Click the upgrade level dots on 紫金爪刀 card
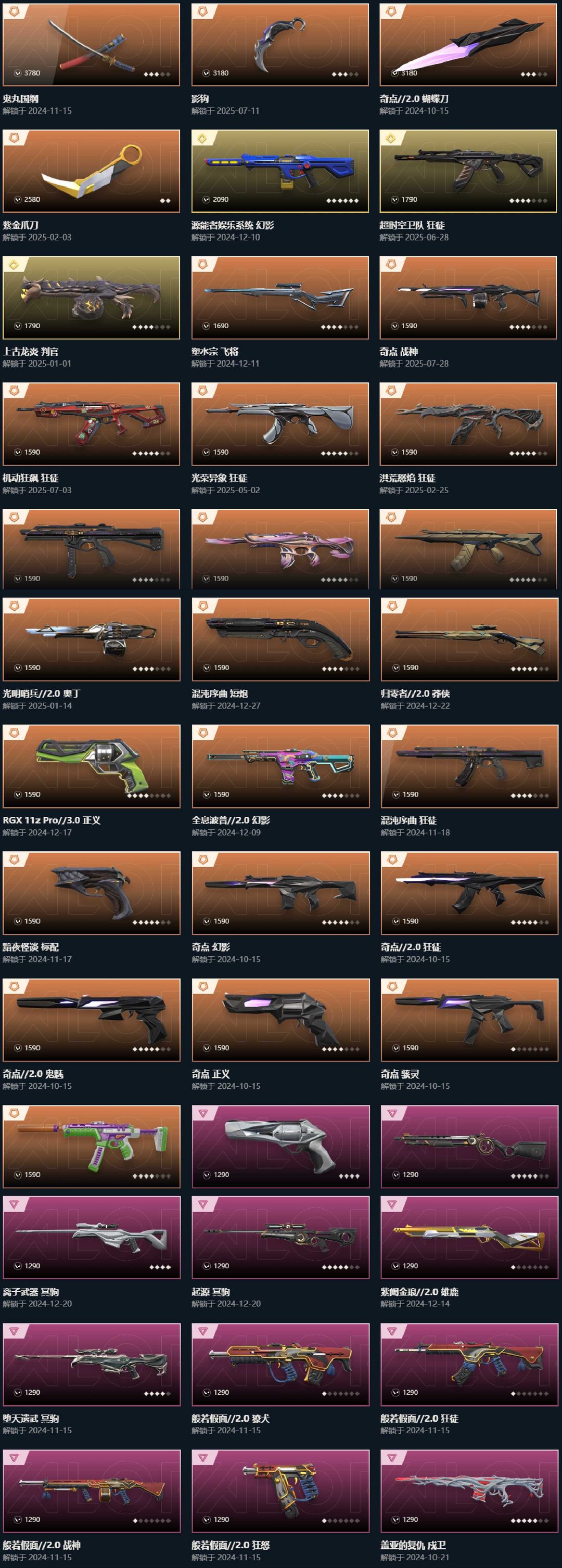562x1568 pixels. point(165,200)
